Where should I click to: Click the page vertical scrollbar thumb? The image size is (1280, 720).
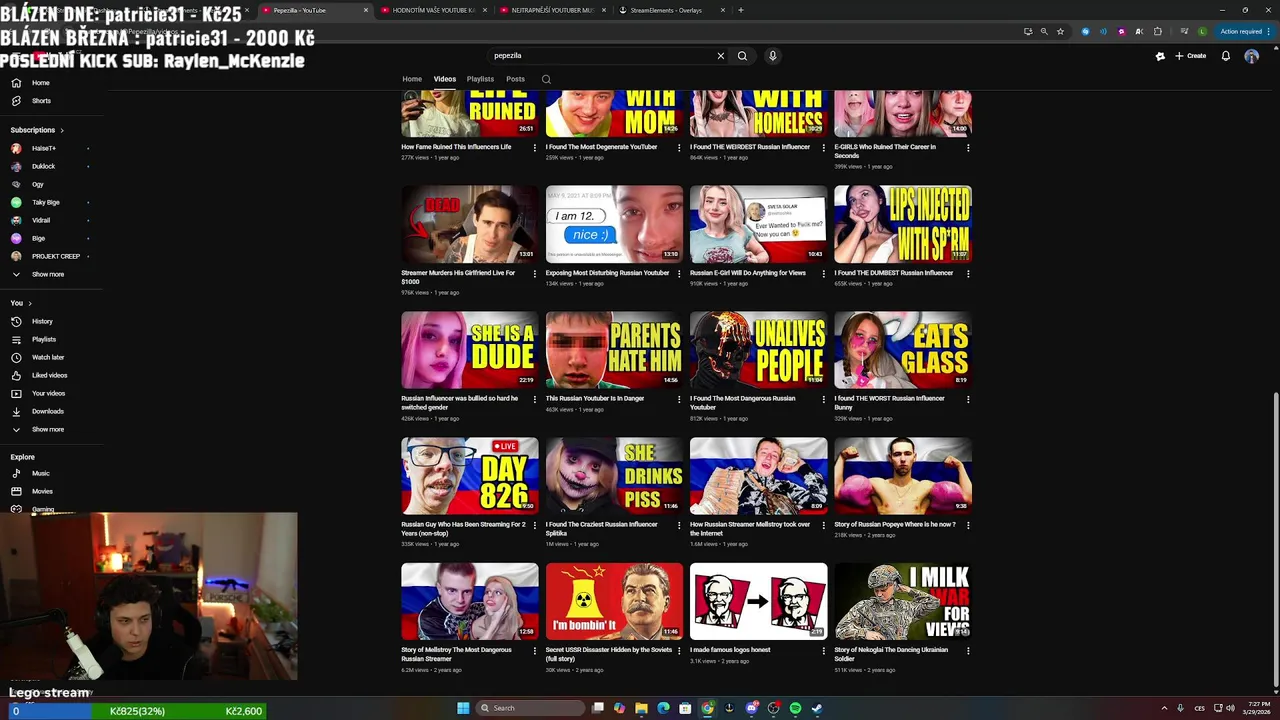coord(1275,540)
